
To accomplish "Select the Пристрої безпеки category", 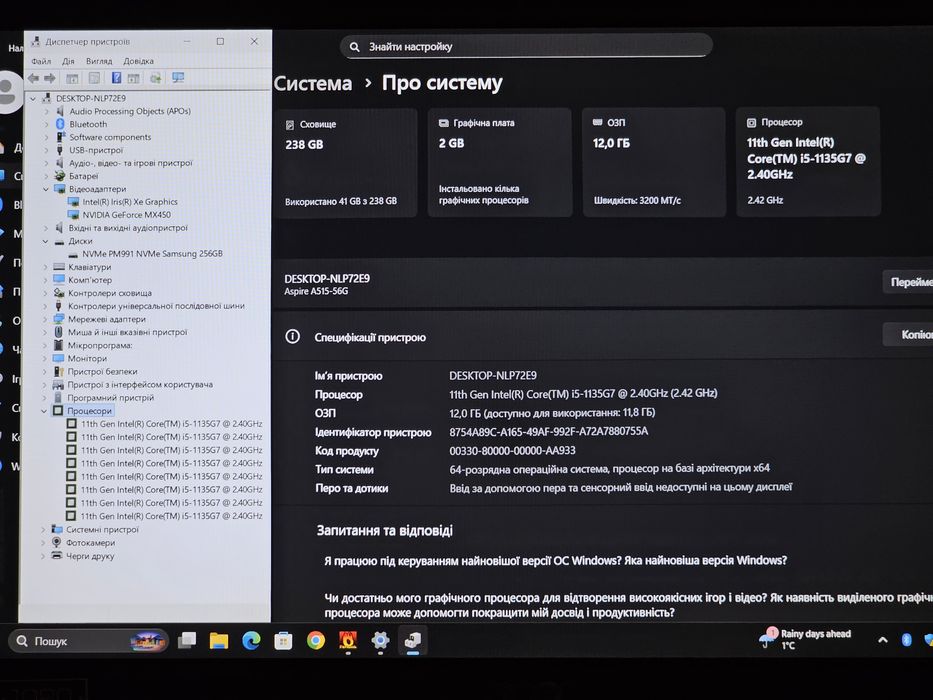I will coord(102,371).
